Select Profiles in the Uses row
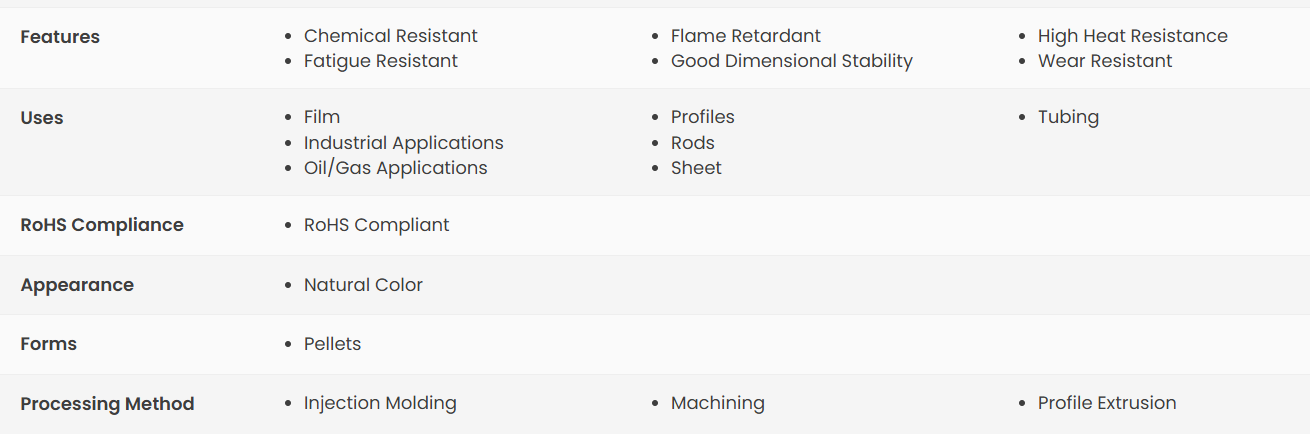This screenshot has width=1310, height=440. coord(703,117)
